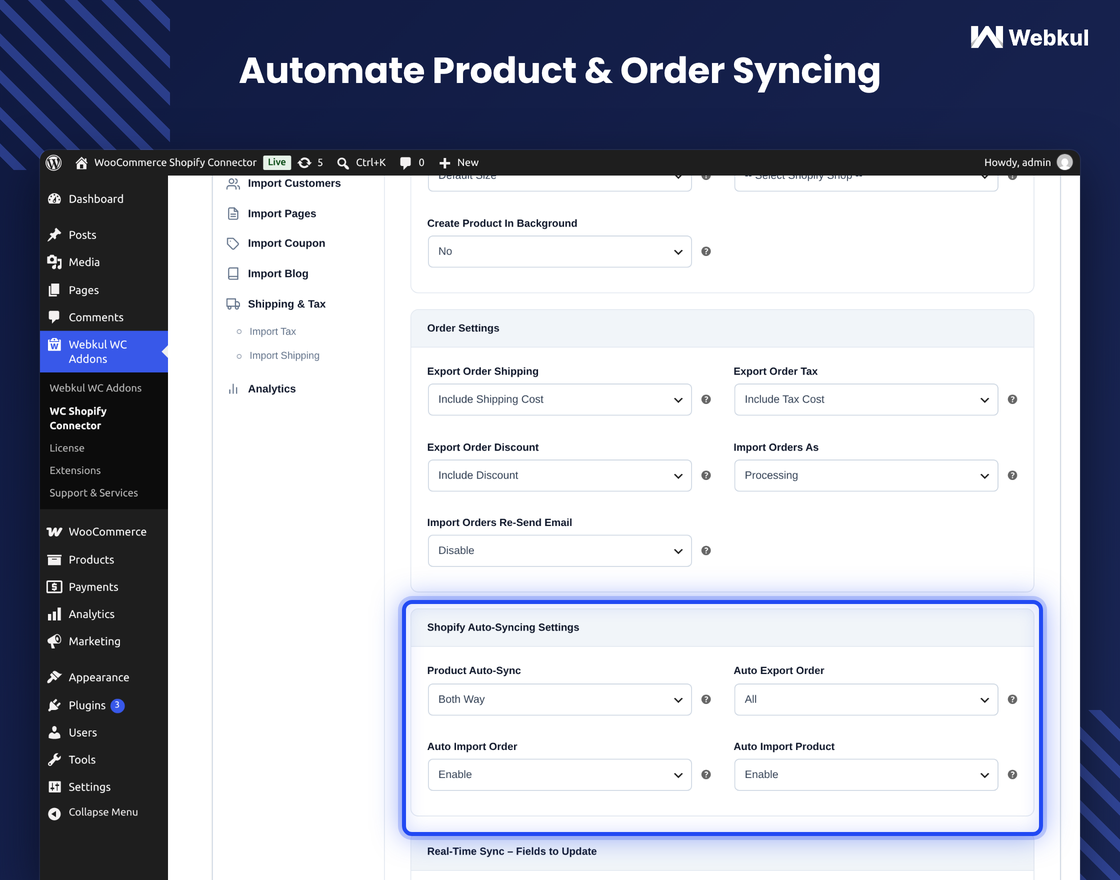Viewport: 1120px width, 880px height.
Task: Click help icon beside Export Order Discount
Action: (706, 475)
